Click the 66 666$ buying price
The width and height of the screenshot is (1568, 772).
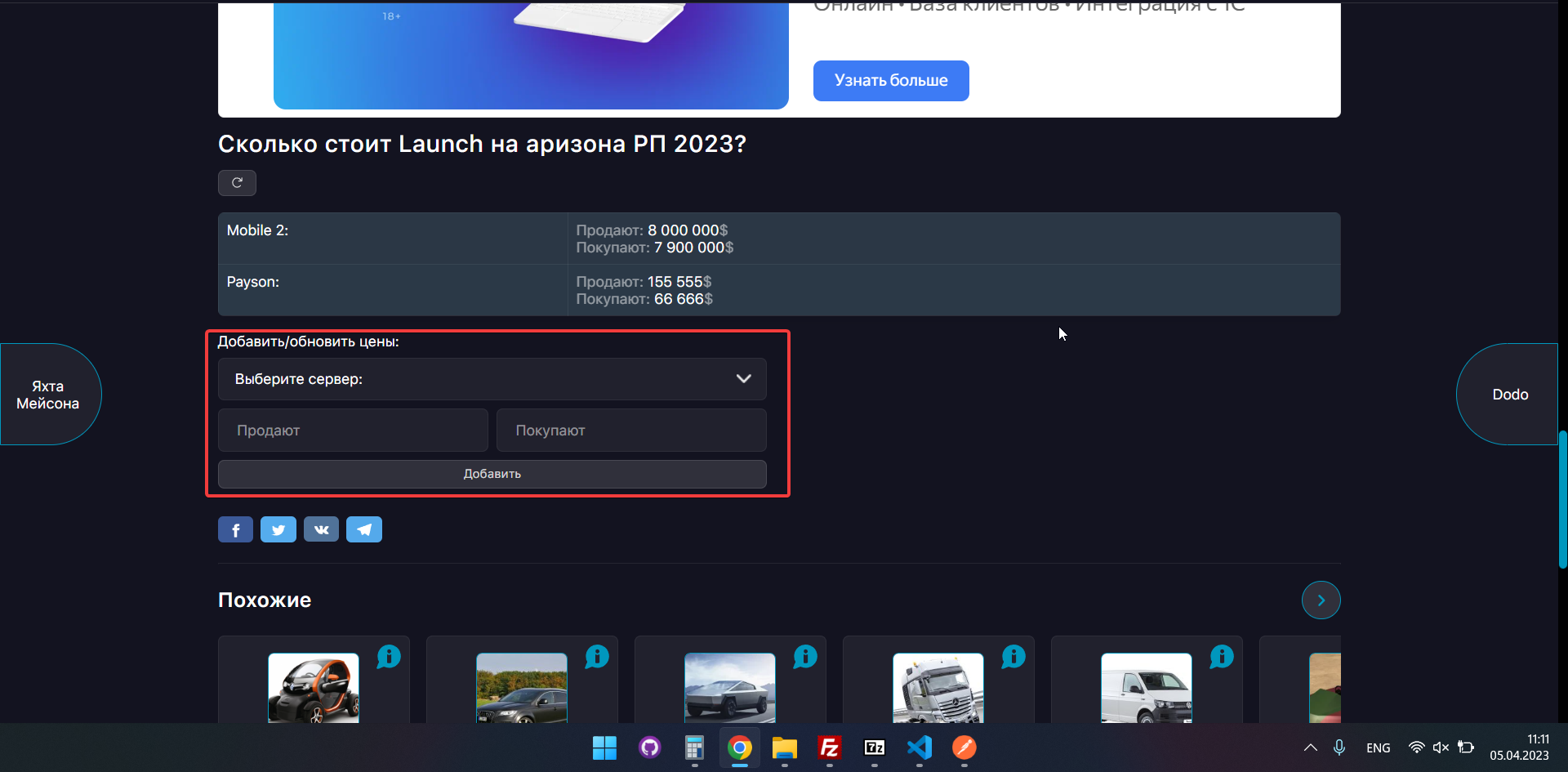(x=684, y=299)
